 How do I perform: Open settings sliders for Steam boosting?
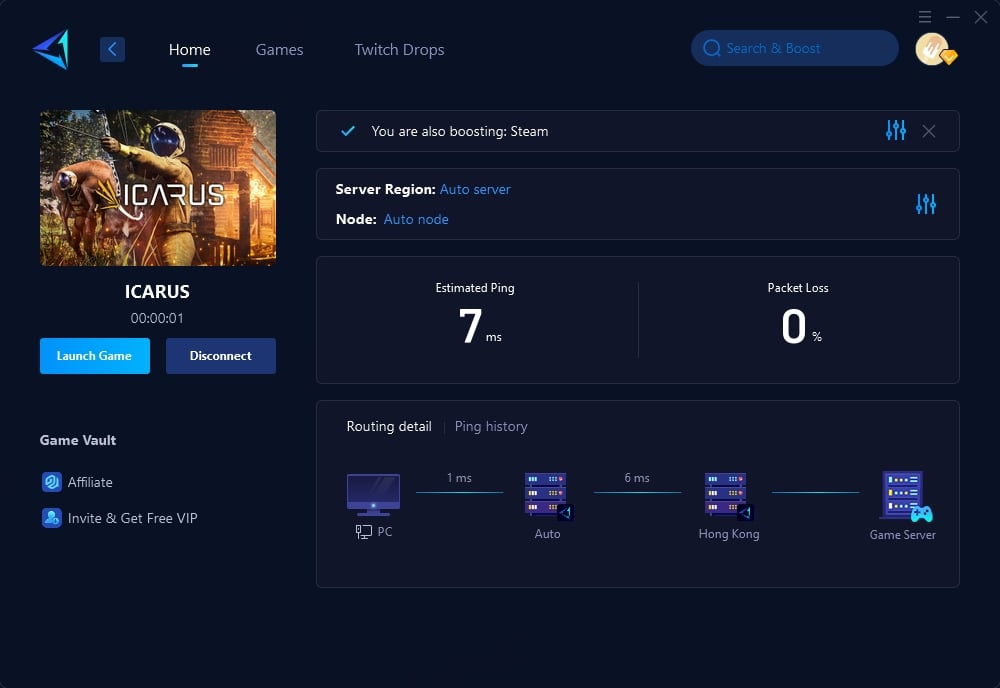[895, 130]
